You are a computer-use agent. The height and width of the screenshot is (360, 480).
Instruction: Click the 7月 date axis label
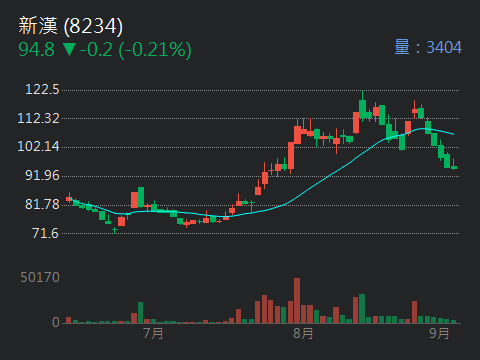tap(154, 333)
